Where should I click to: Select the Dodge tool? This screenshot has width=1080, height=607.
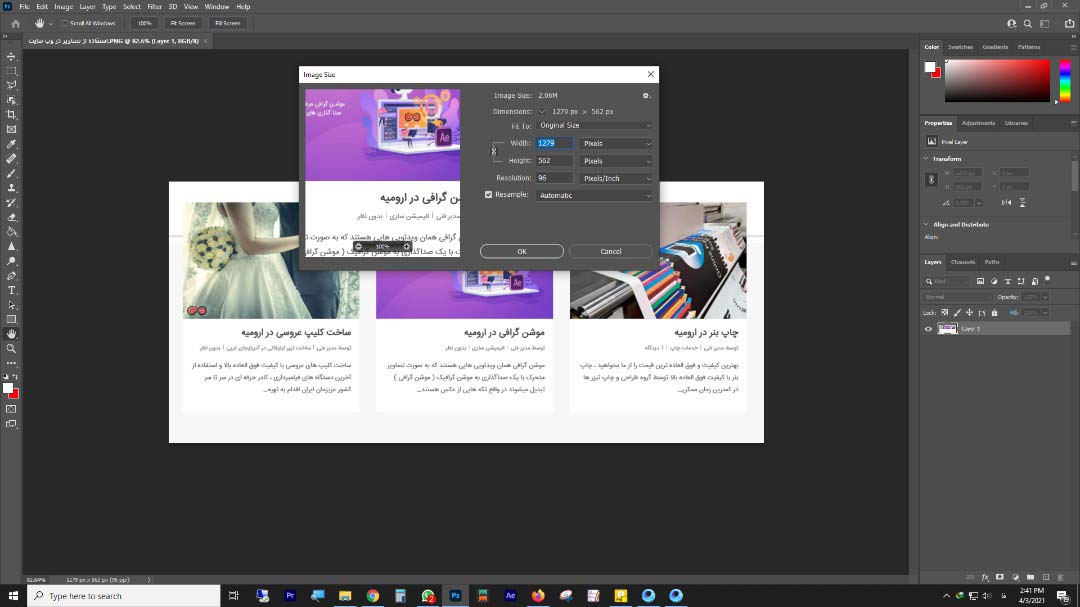click(11, 261)
